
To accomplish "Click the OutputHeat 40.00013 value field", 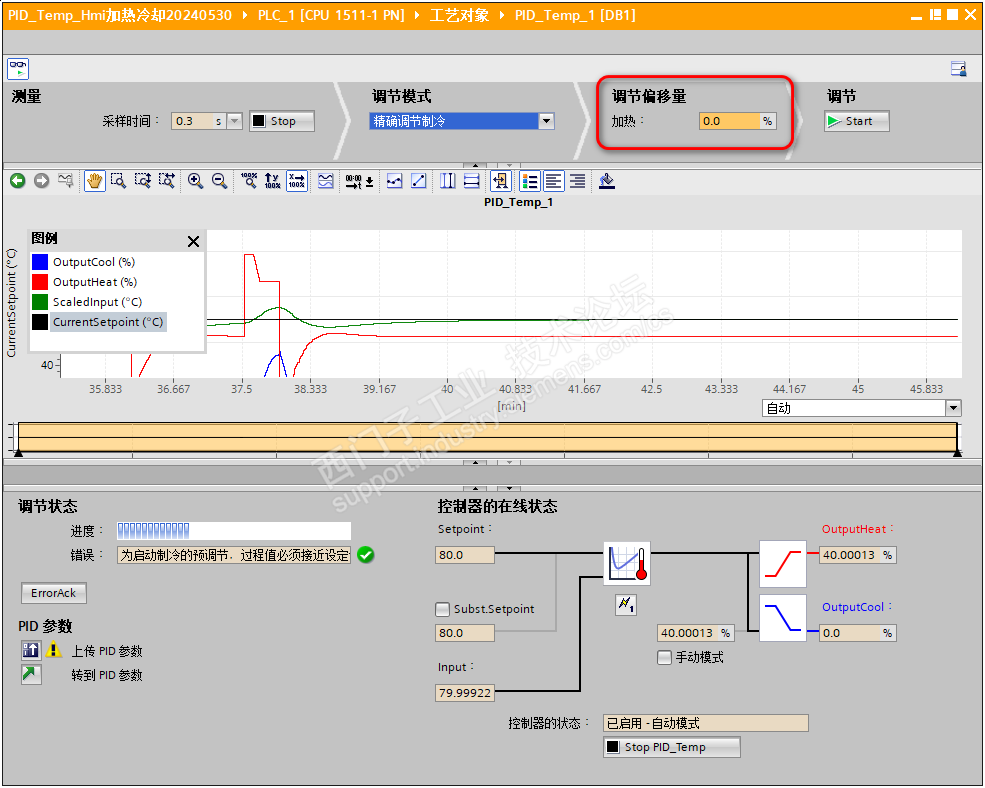I will [x=857, y=555].
